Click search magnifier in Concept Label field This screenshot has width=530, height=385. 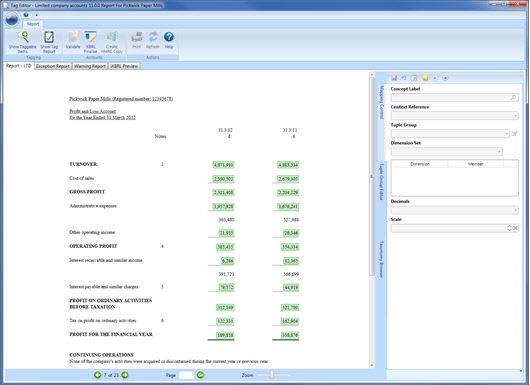click(513, 98)
